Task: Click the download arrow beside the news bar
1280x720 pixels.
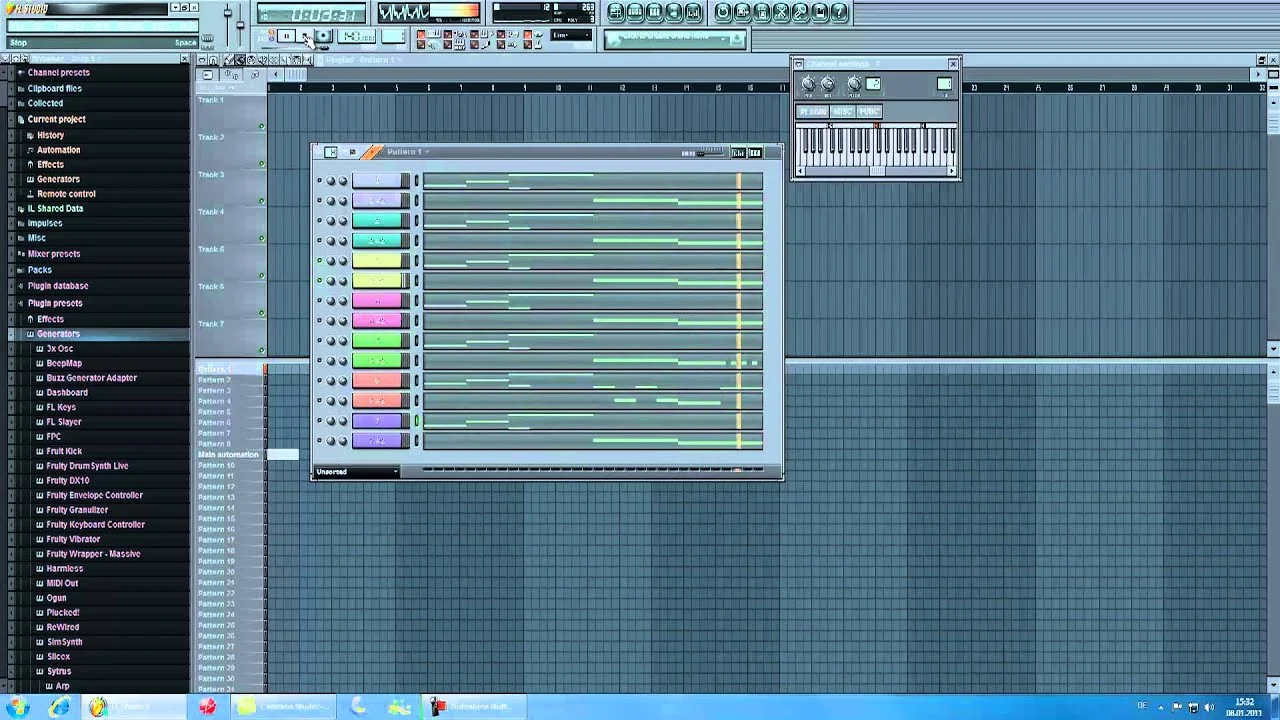Action: pyautogui.click(x=738, y=39)
